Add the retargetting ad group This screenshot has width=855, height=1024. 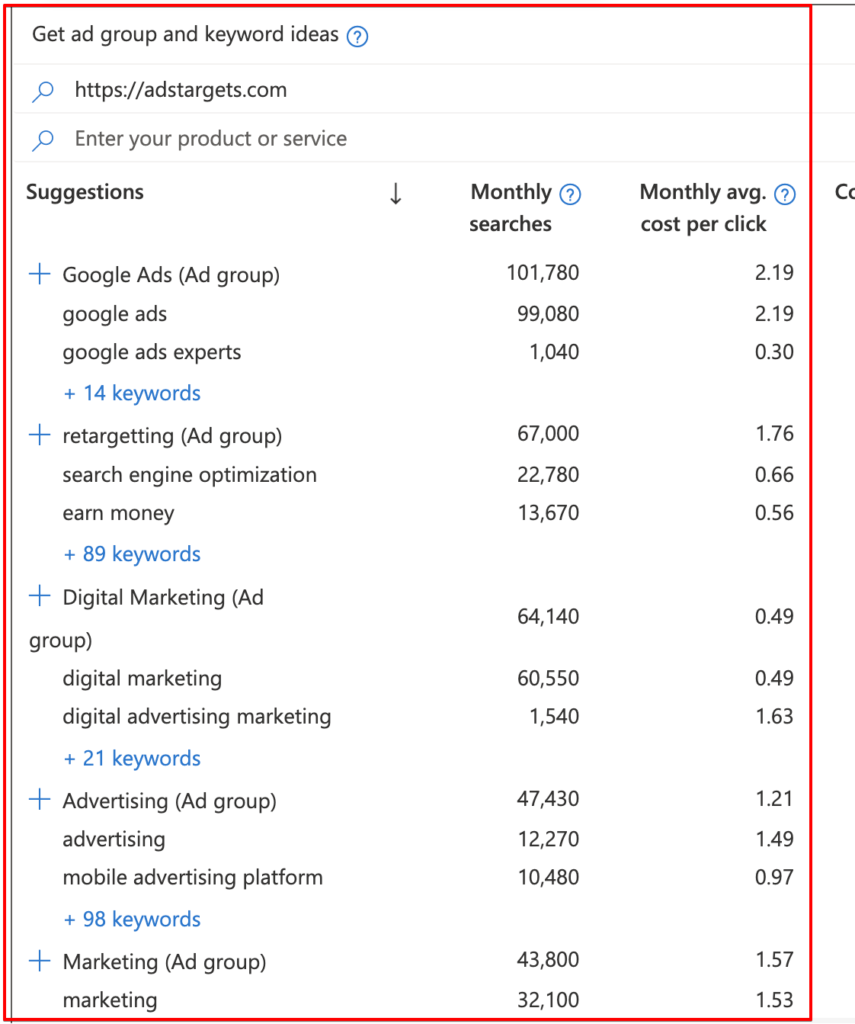point(39,435)
